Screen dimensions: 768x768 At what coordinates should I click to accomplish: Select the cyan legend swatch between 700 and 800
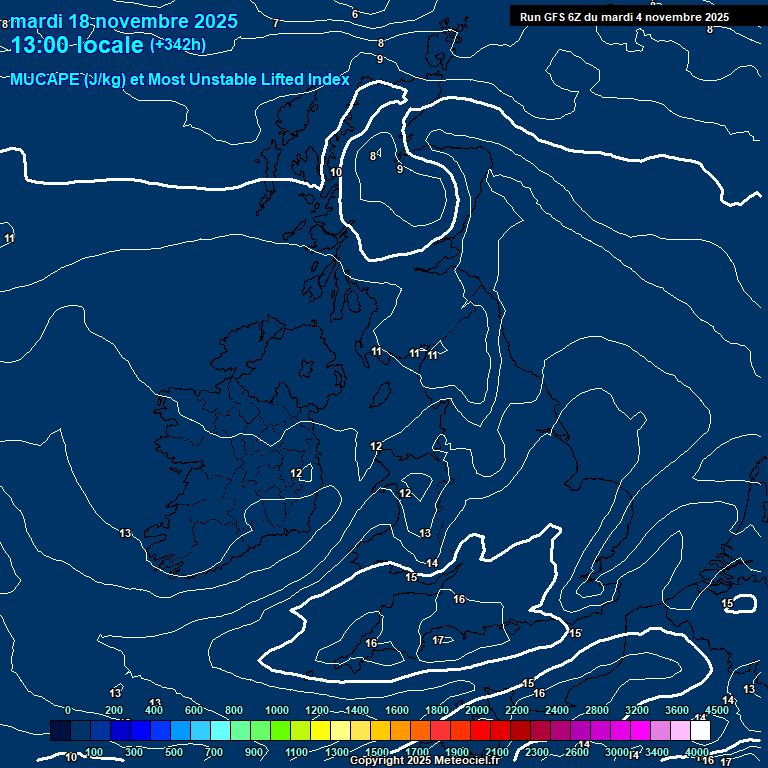click(x=220, y=730)
